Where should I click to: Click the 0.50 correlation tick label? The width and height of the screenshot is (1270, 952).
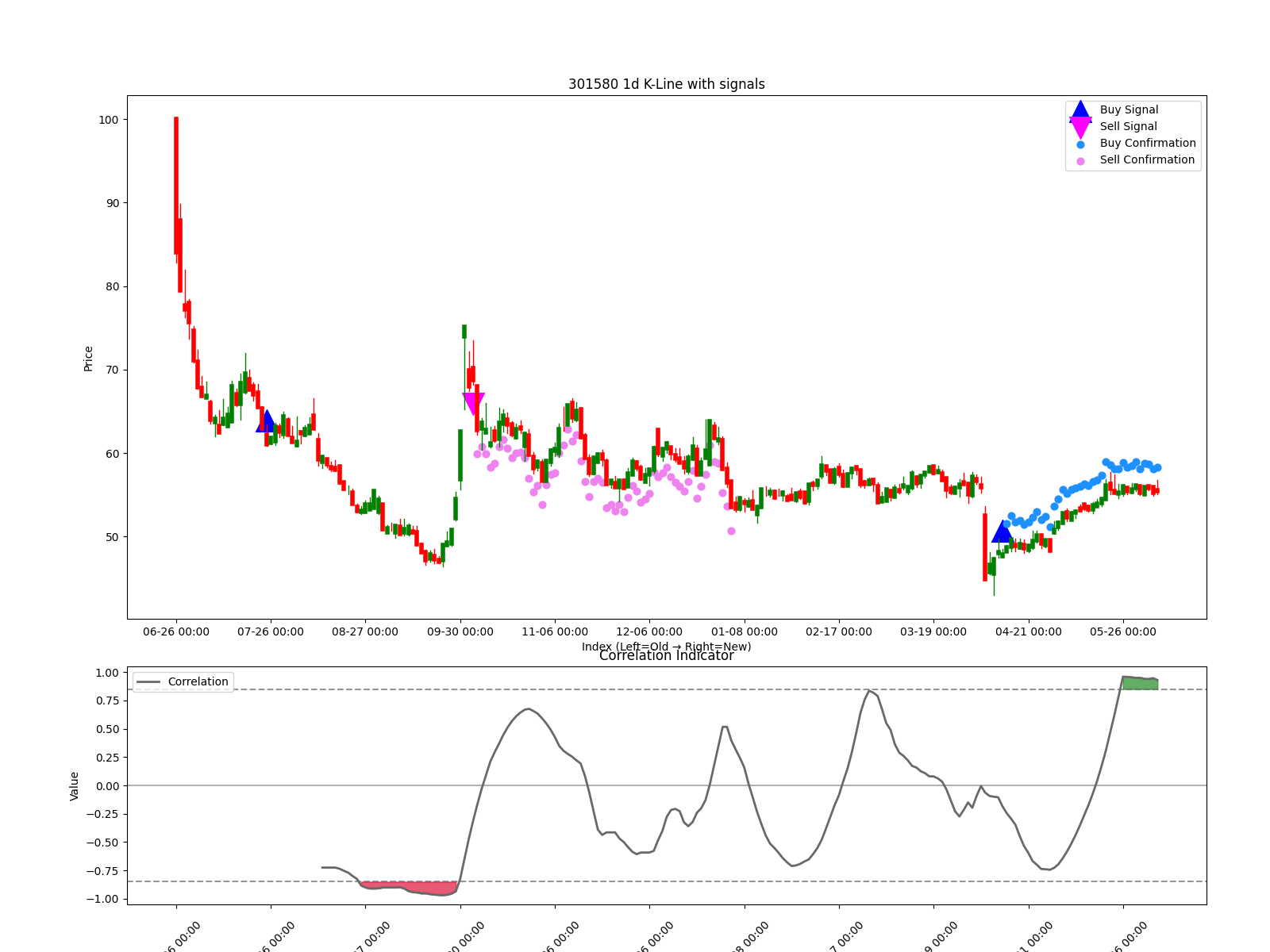pos(106,730)
